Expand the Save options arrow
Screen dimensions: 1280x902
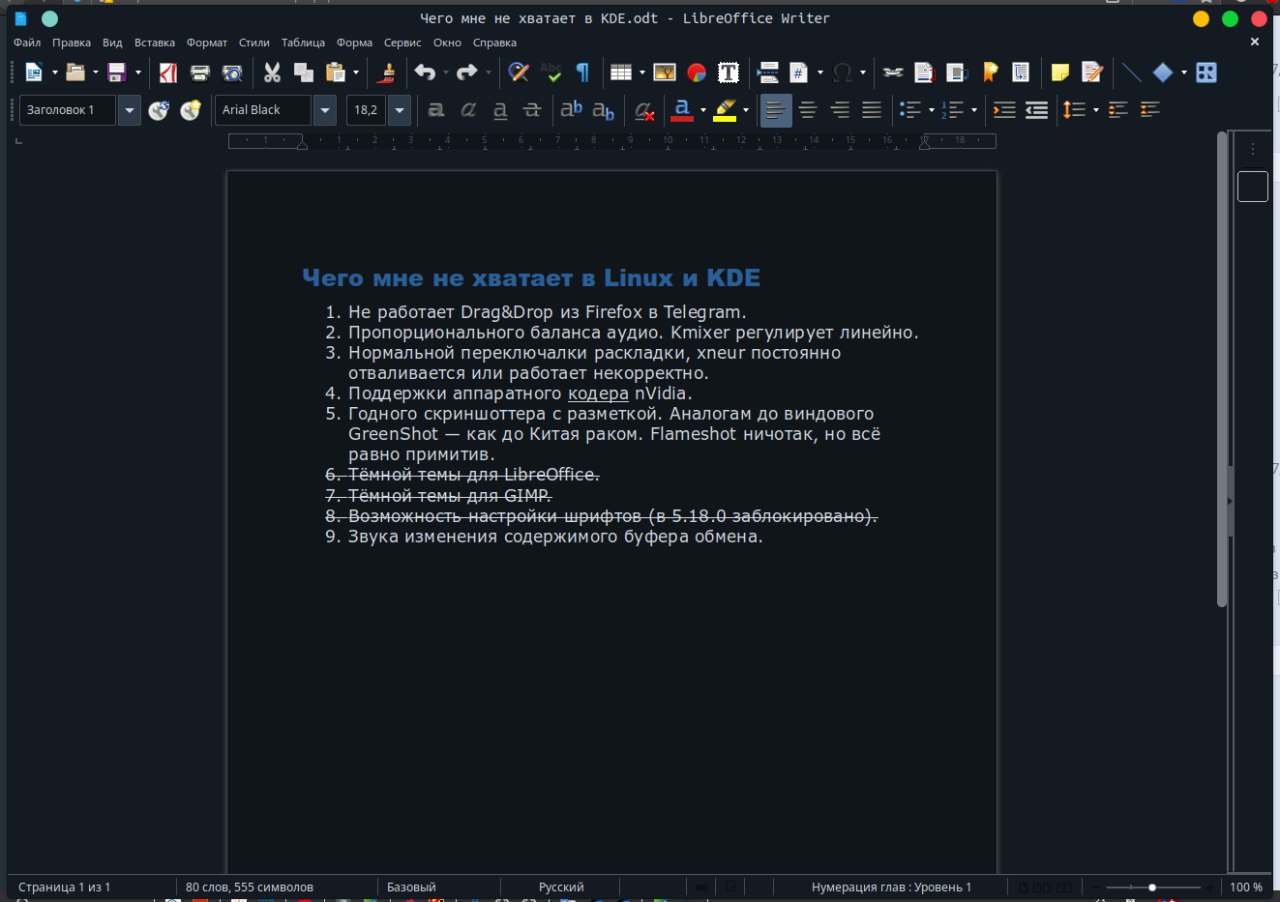click(137, 72)
